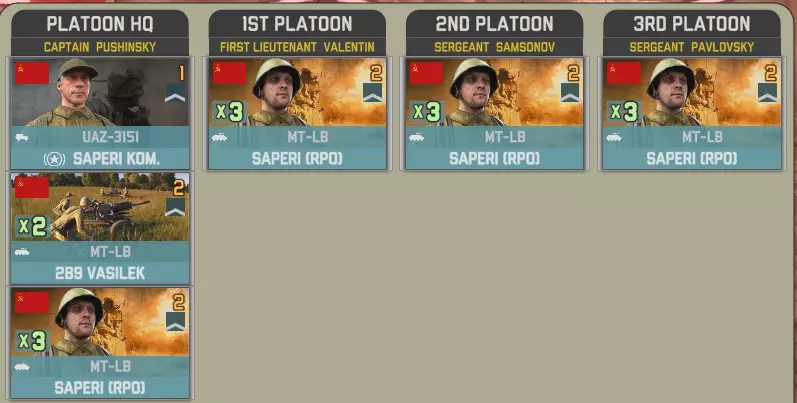797x403 pixels.
Task: Click the Soviet flag on 3rd Platoon card
Action: [x=624, y=73]
